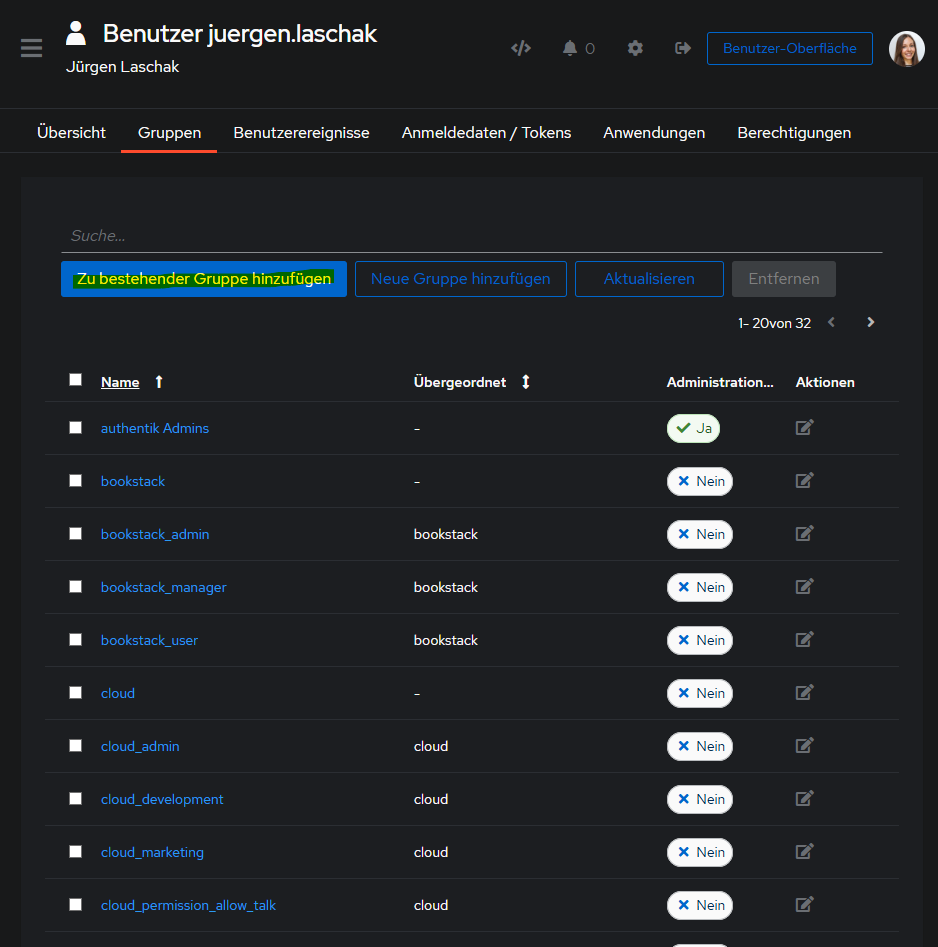Open the API drawer code icon

(520, 48)
